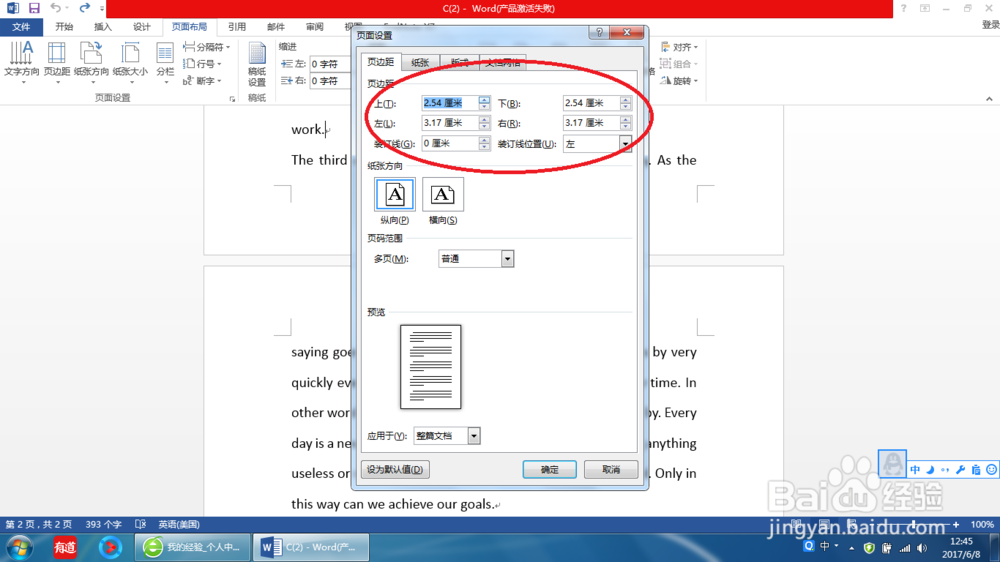The height and width of the screenshot is (562, 1000).
Task: Switch to the Design (设计) tab
Action: click(142, 27)
